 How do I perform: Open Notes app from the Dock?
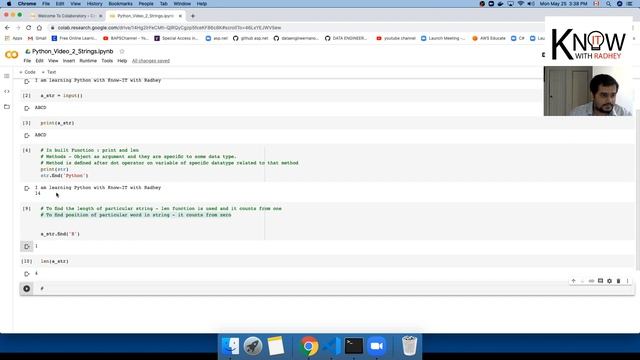(276, 346)
